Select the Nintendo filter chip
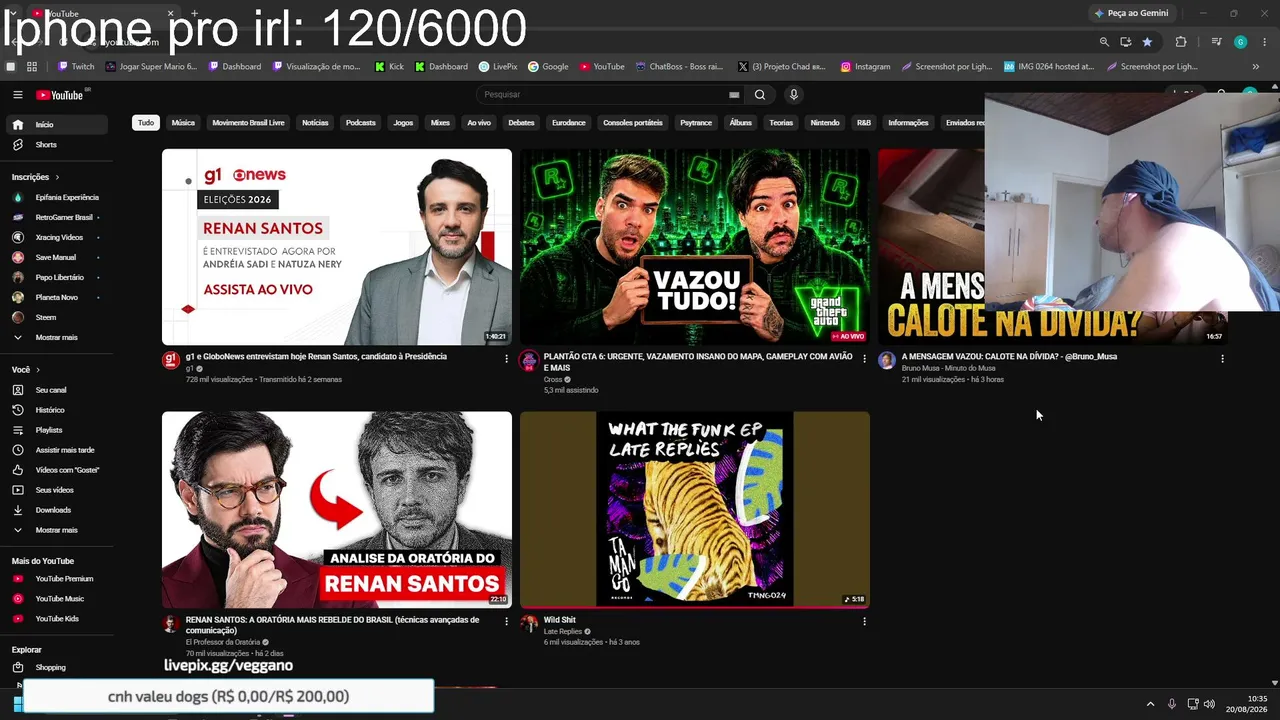This screenshot has height=720, width=1280. [x=825, y=123]
